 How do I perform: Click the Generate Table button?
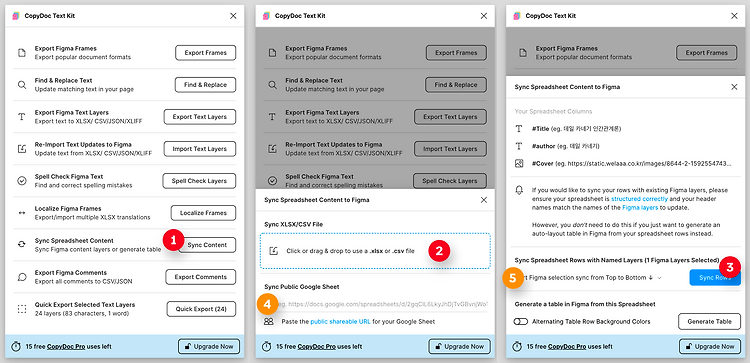coord(710,321)
